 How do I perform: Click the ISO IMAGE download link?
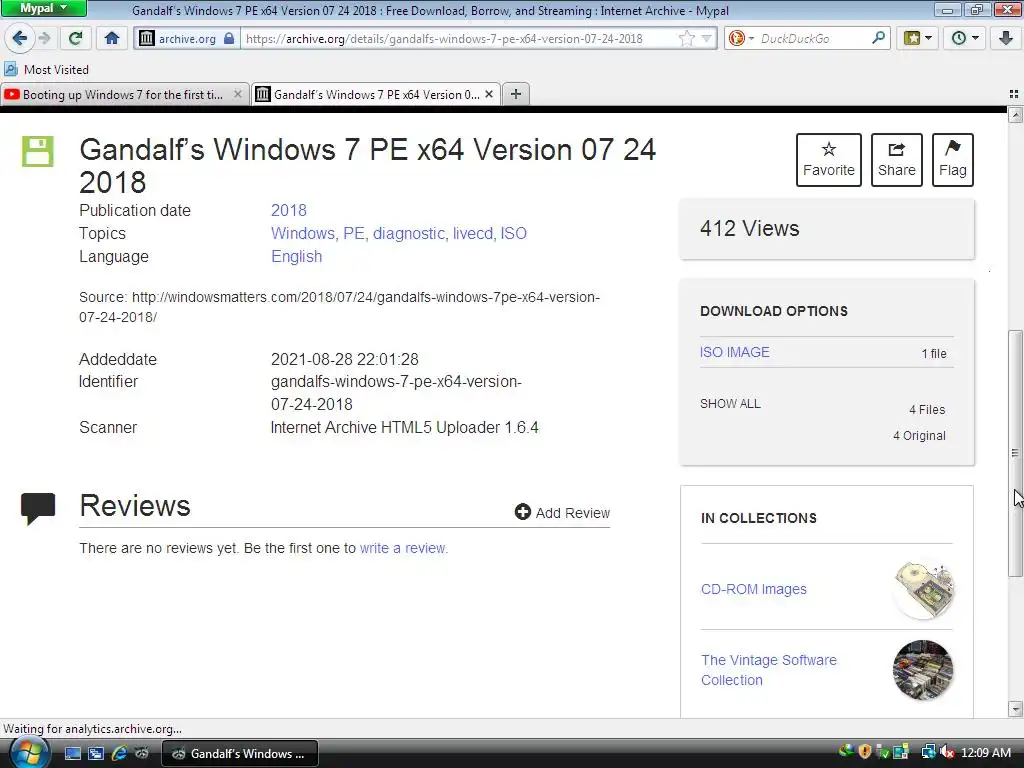point(735,352)
